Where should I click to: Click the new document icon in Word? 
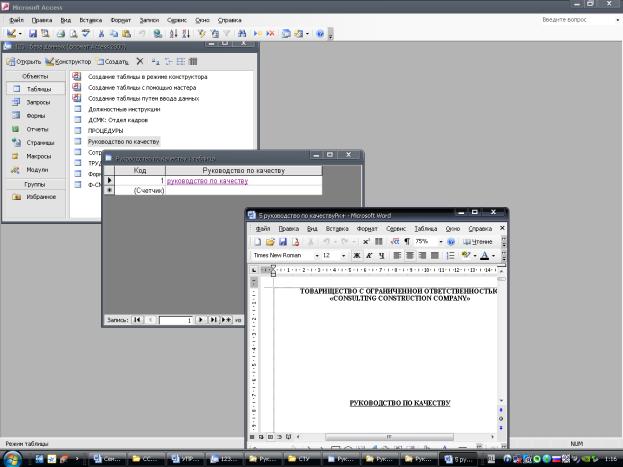[258, 241]
